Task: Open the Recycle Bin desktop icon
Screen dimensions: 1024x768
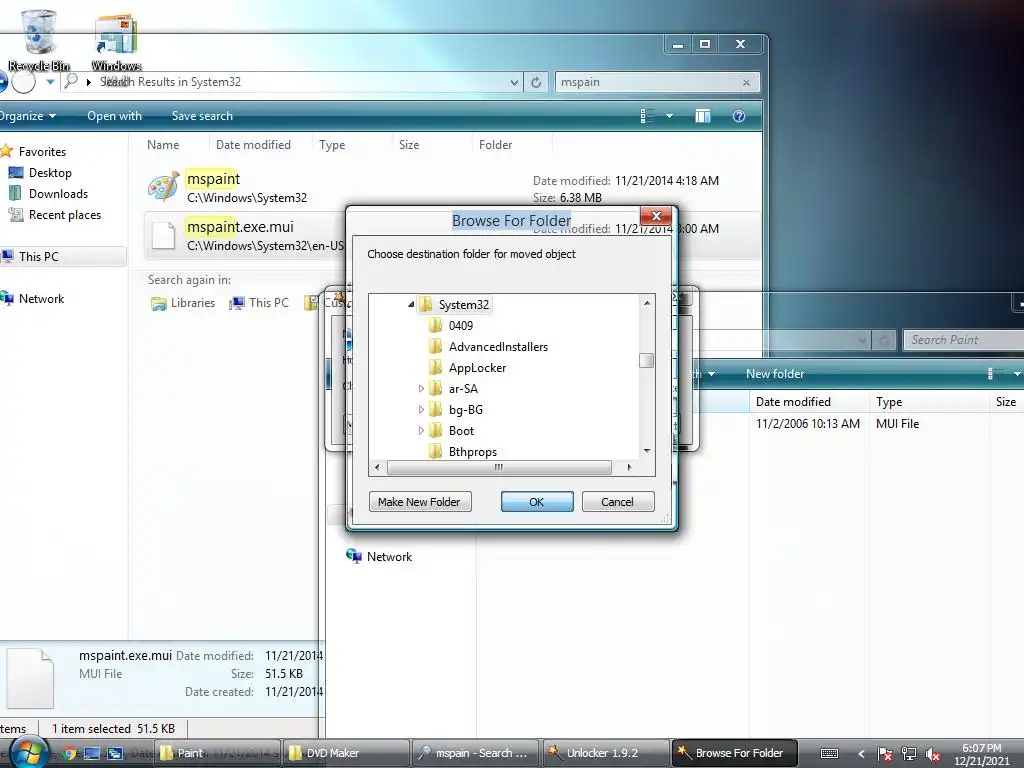Action: pos(39,39)
